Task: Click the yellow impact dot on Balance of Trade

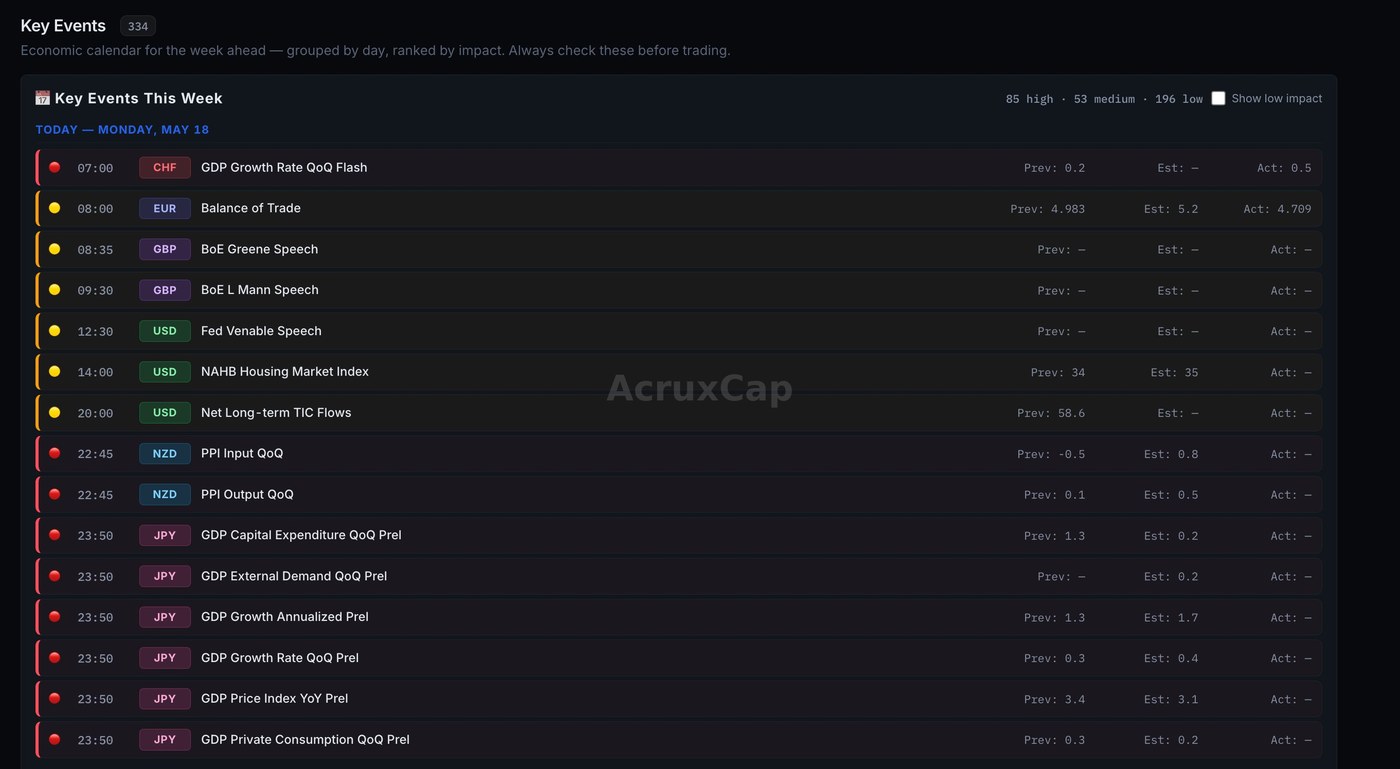Action: (x=55, y=208)
